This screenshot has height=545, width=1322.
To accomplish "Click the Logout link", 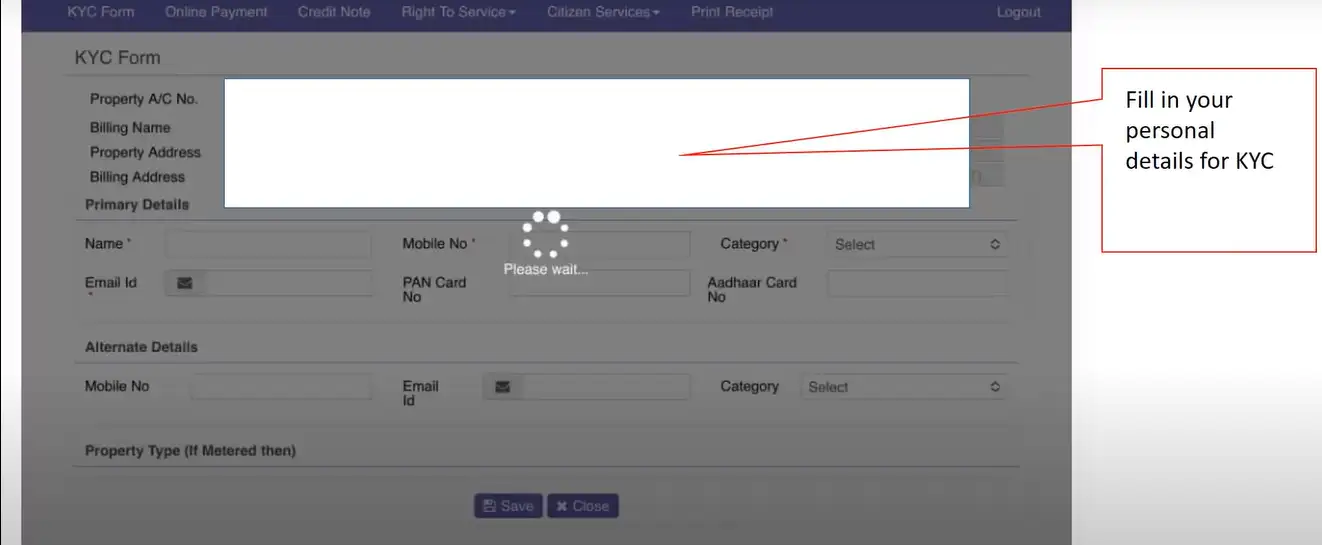I will pyautogui.click(x=1018, y=12).
